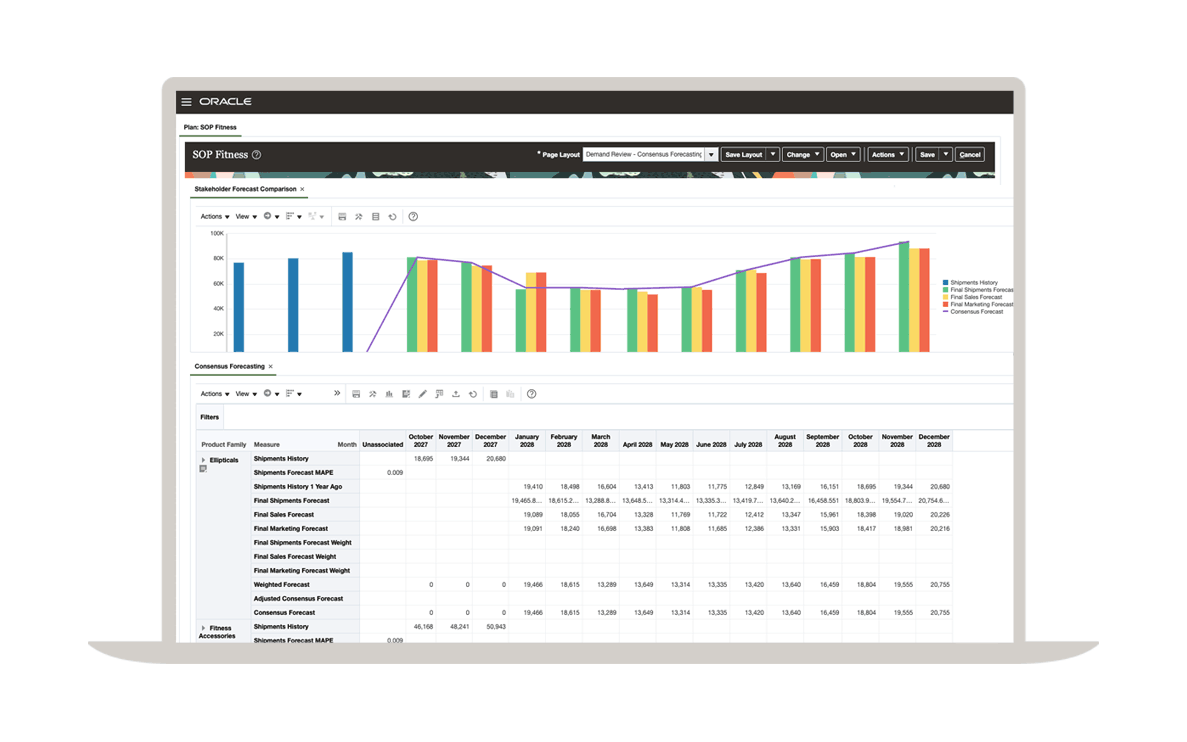Open Actions menu in Consensus Forecasting toolbar
Viewport: 1187px width, 742px height.
214,394
